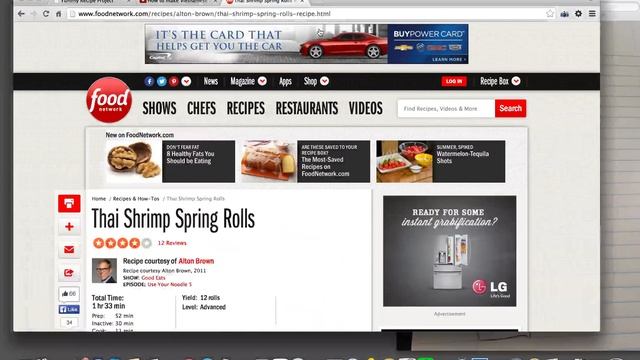Open Watermelon-Tequila Shots article
Image resolution: width=640 pixels, height=360 pixels.
tap(441, 162)
